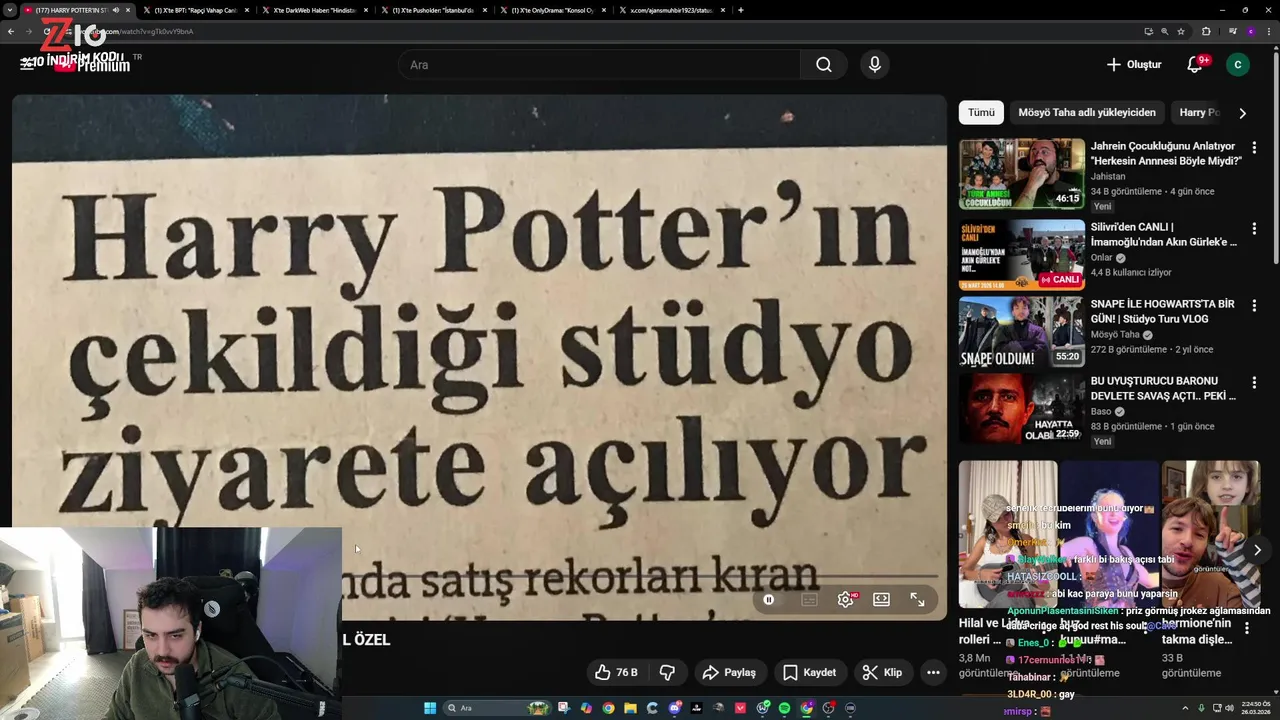This screenshot has width=1280, height=720.
Task: Open options menu for the Jahrein video
Action: coord(1254,147)
